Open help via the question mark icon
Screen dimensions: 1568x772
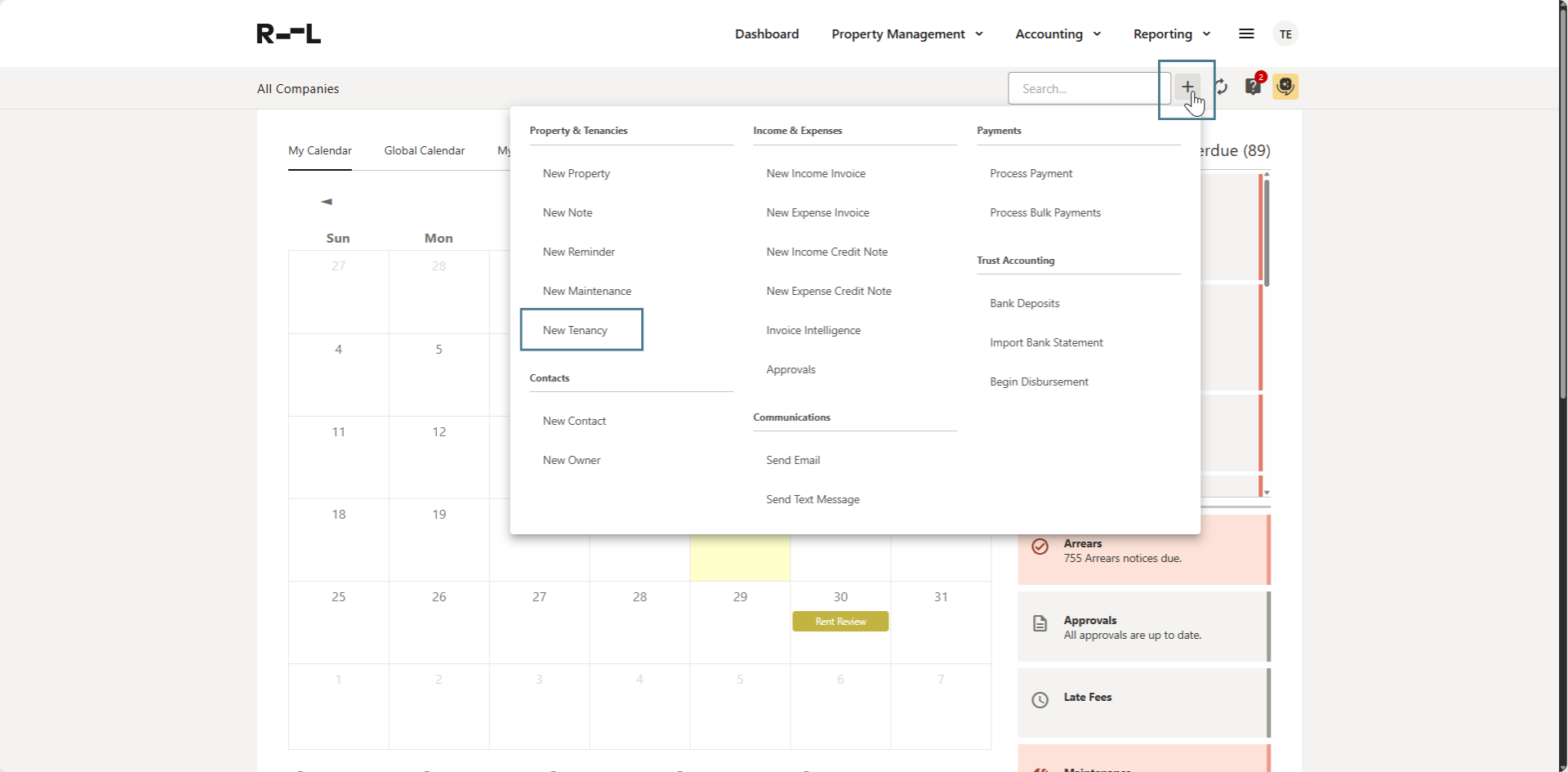(1253, 87)
